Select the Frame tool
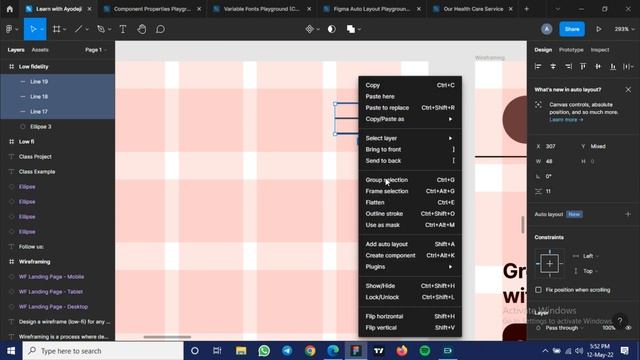 [x=56, y=29]
